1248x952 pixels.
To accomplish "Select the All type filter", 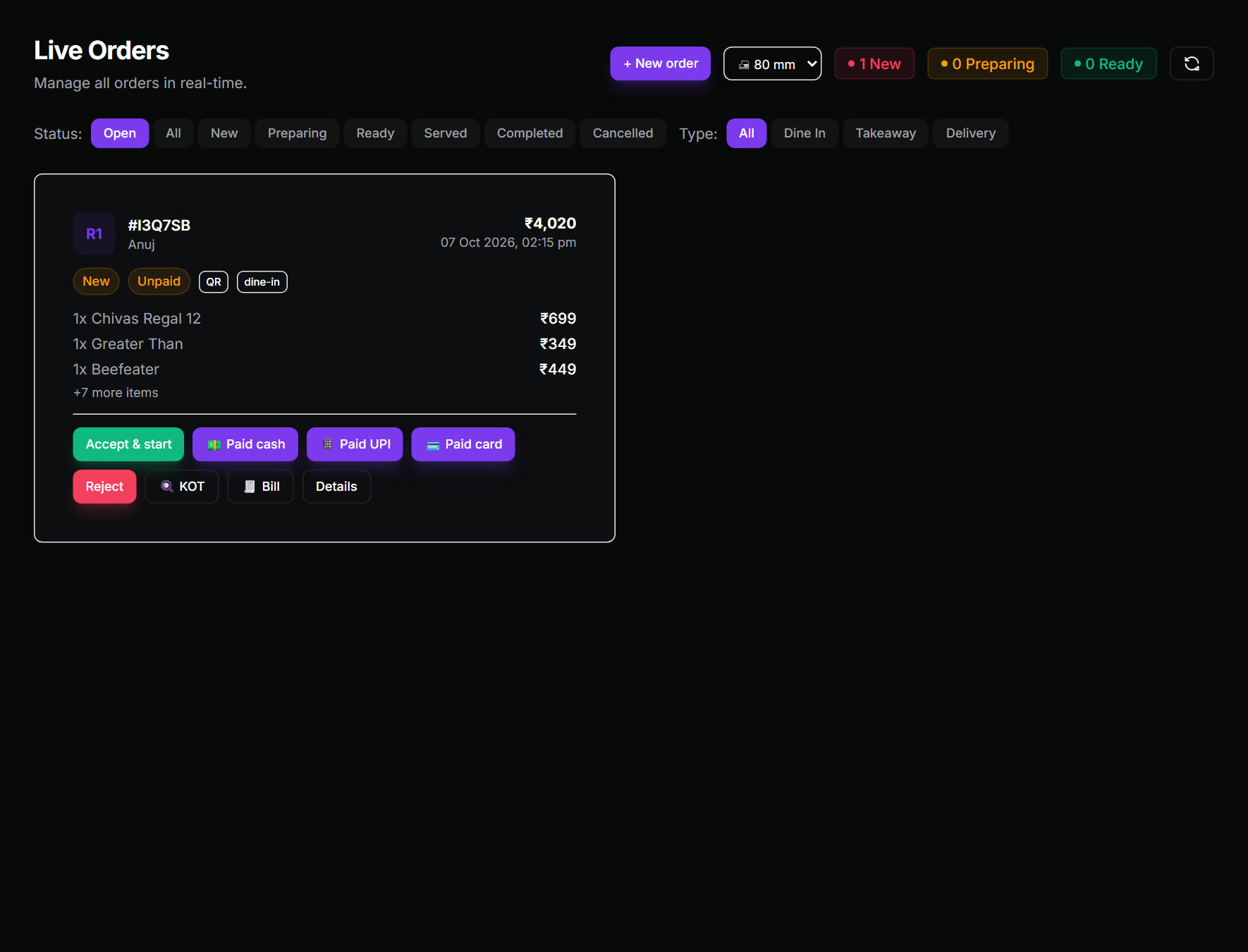I will click(x=747, y=133).
